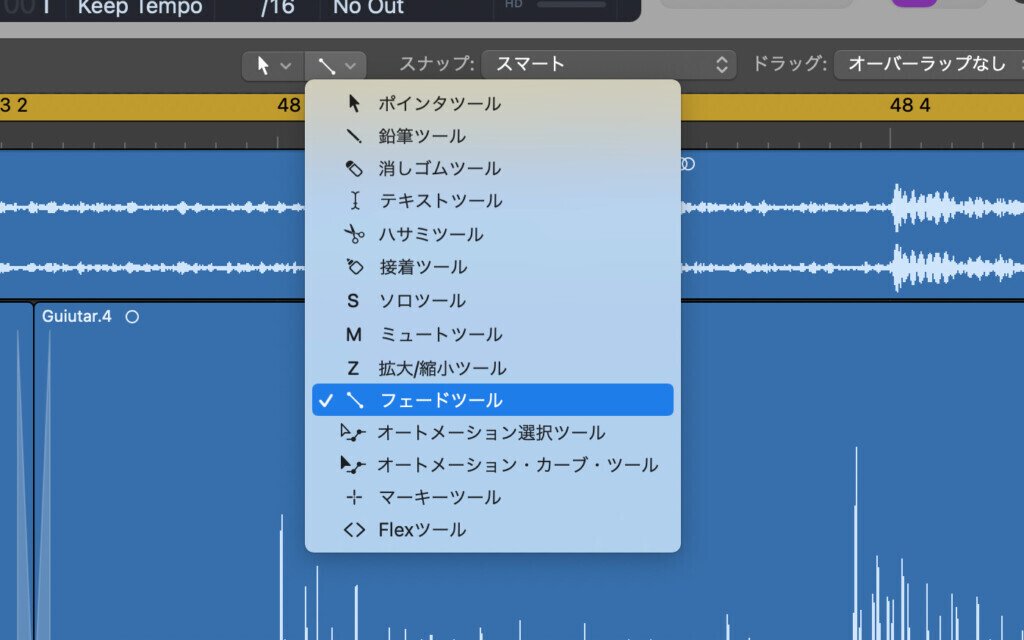This screenshot has height=640, width=1024.
Task: Choose 鉛筆ツール menu entry
Action: [492, 136]
